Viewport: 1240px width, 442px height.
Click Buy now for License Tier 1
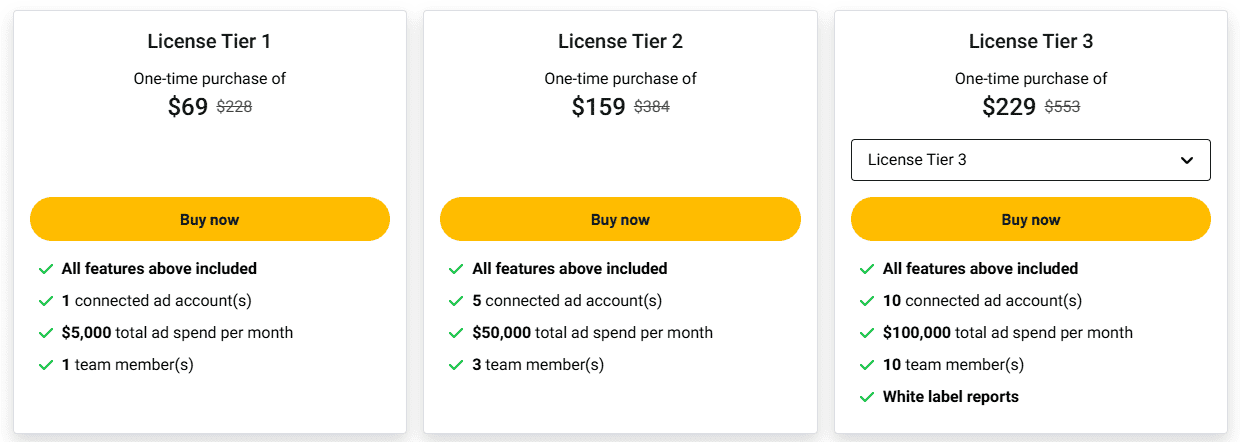pos(209,220)
